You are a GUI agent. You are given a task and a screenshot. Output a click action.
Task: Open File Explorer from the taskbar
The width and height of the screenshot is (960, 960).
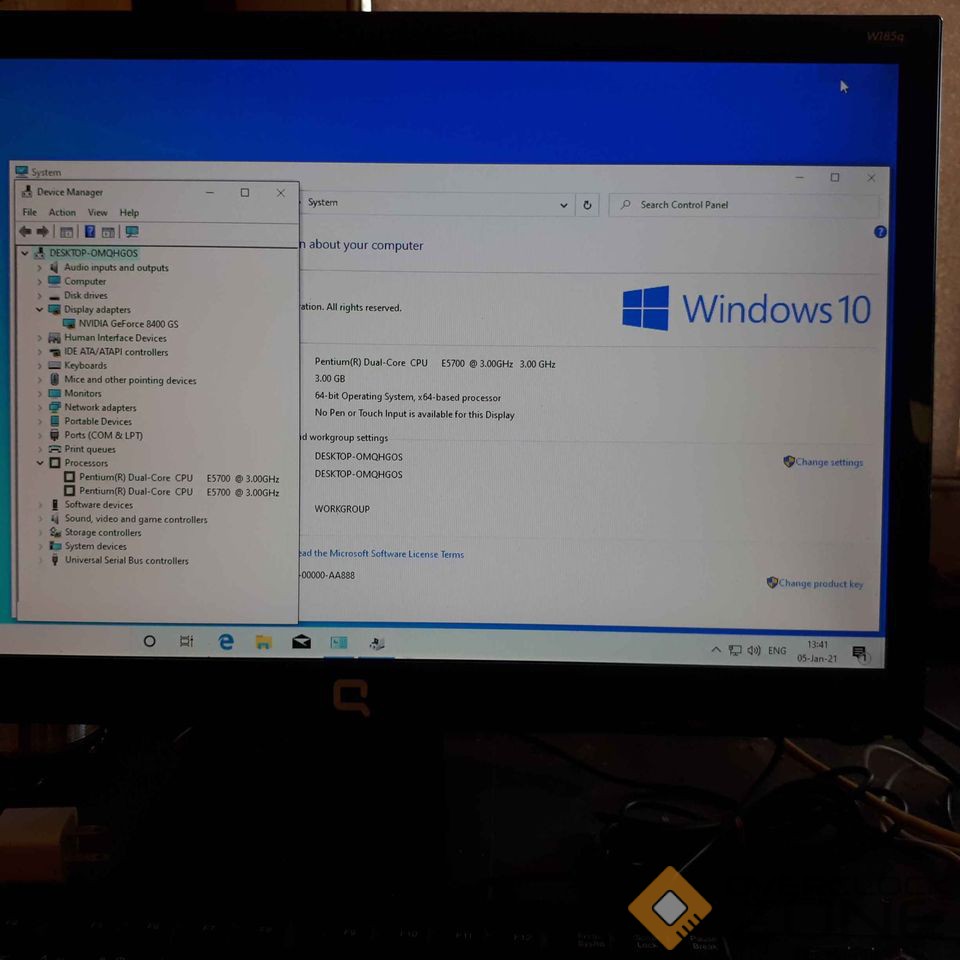coord(264,642)
